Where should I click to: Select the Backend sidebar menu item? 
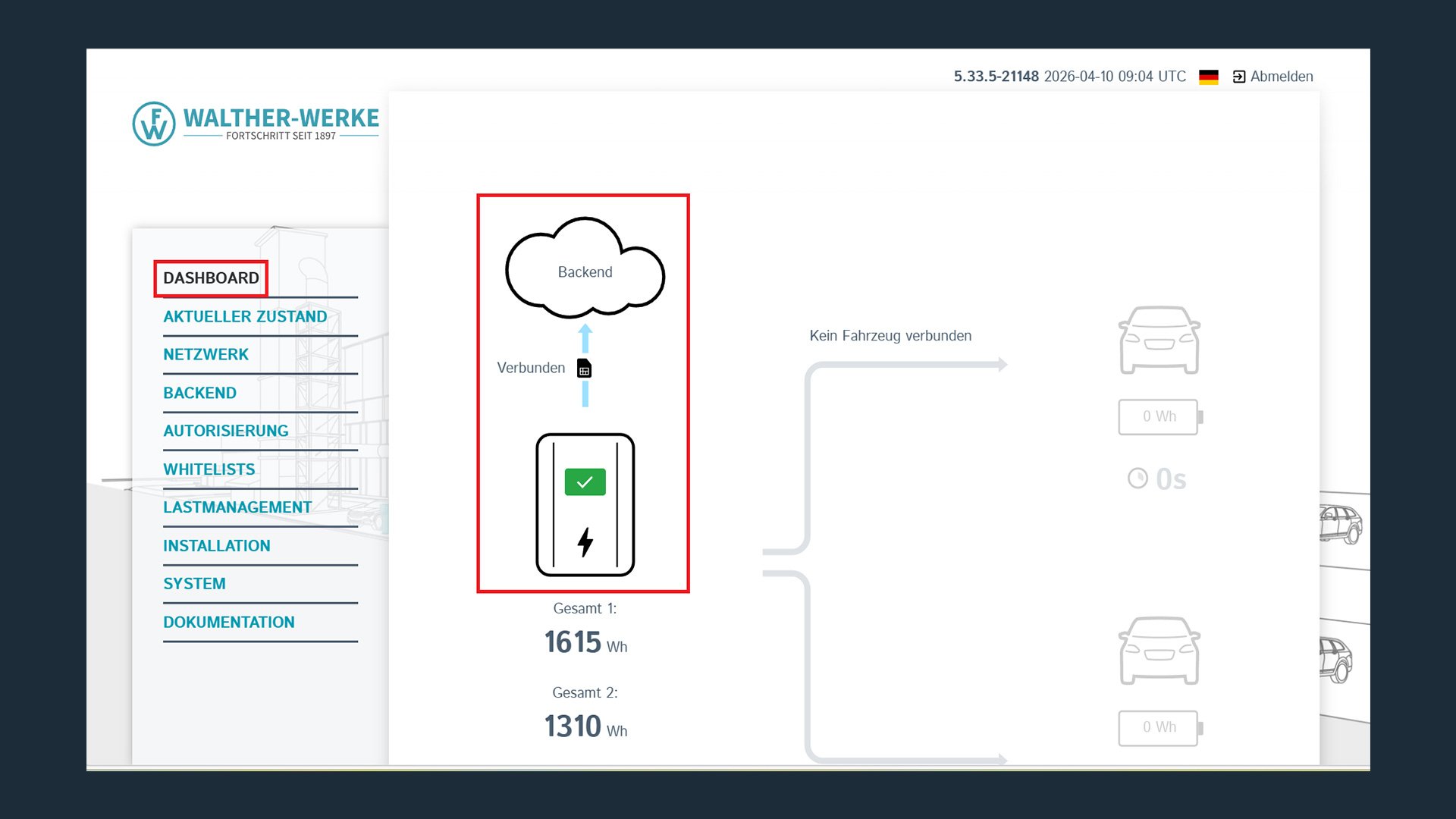(199, 393)
